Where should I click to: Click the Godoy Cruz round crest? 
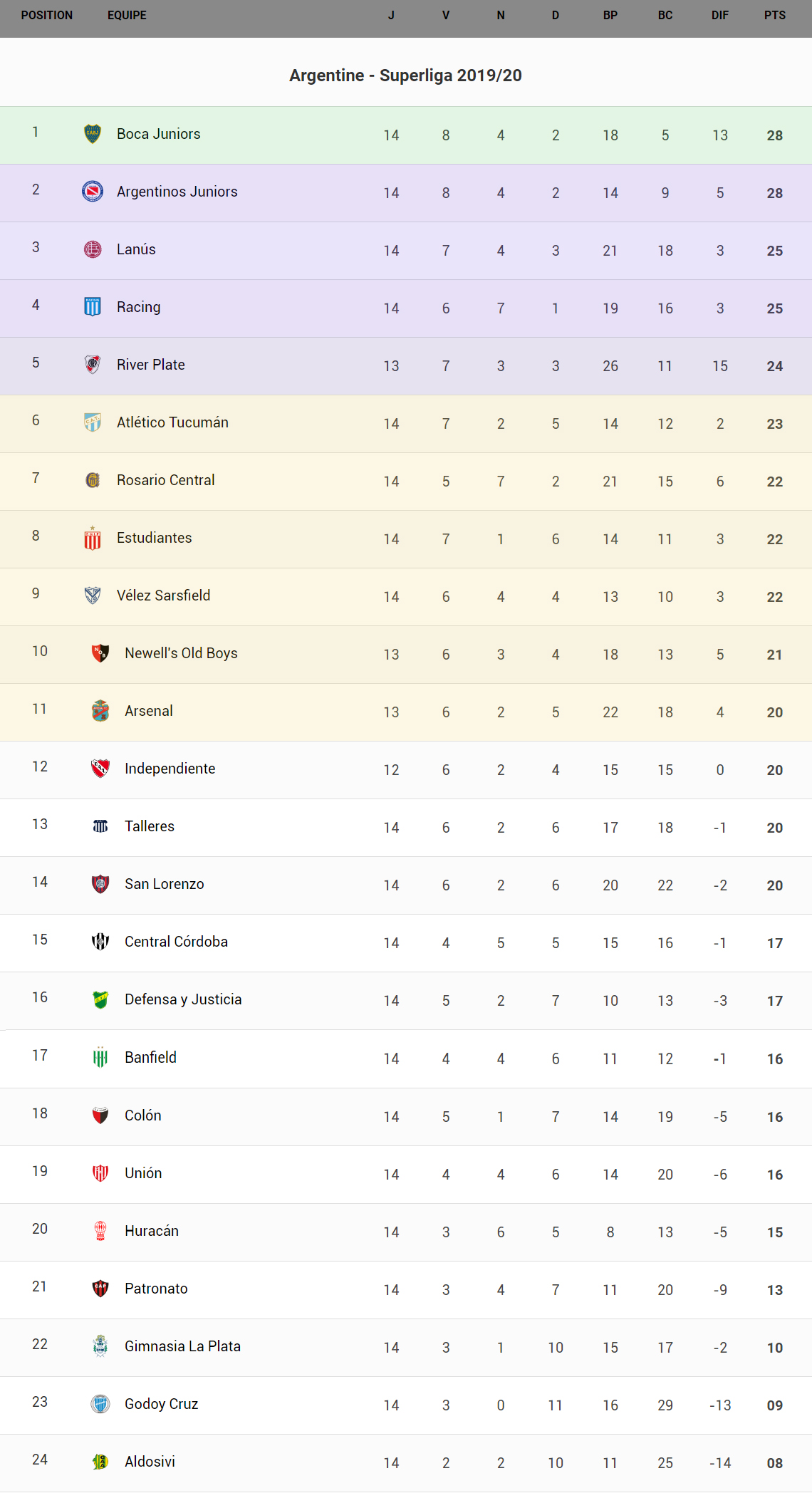[100, 1404]
